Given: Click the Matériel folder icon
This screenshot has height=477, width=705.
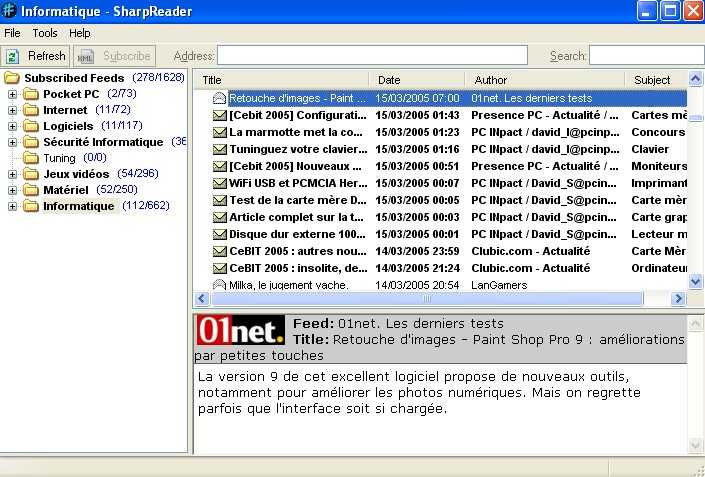Looking at the screenshot, I should 31,190.
